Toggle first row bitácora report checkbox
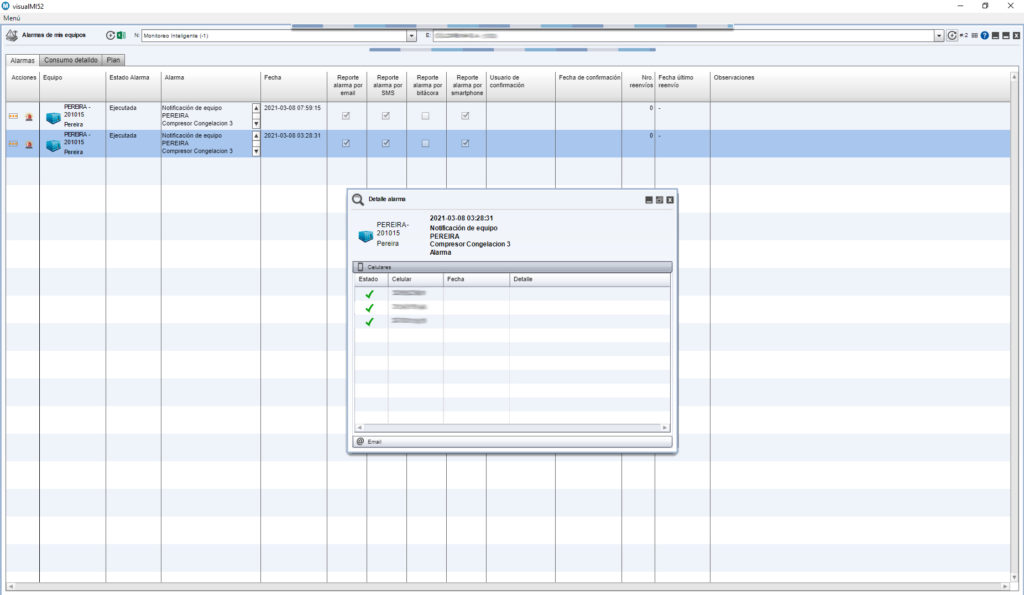The width and height of the screenshot is (1024, 595). (x=425, y=116)
